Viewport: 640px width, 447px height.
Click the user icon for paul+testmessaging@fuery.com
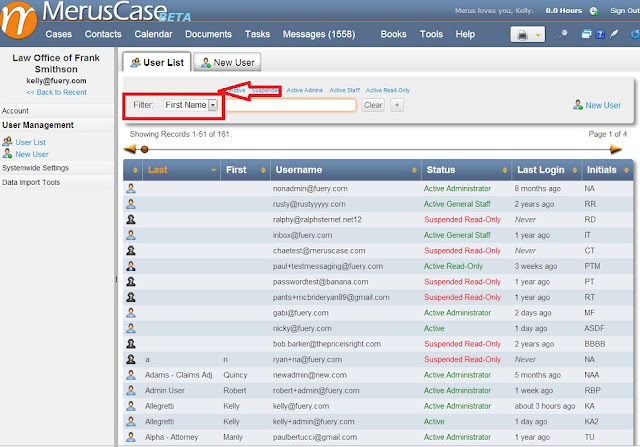(x=131, y=266)
